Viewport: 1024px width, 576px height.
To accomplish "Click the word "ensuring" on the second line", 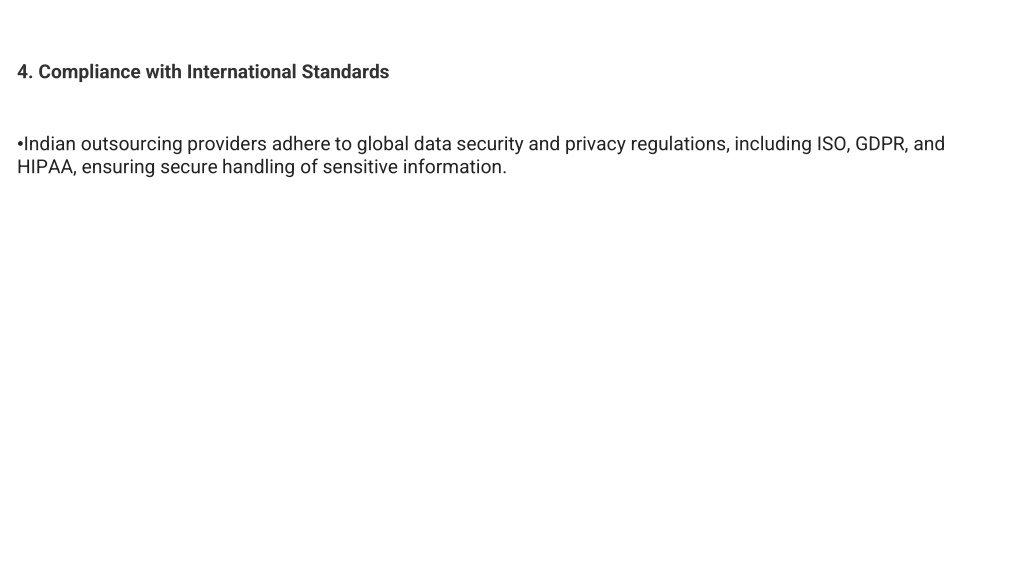I will (118, 168).
